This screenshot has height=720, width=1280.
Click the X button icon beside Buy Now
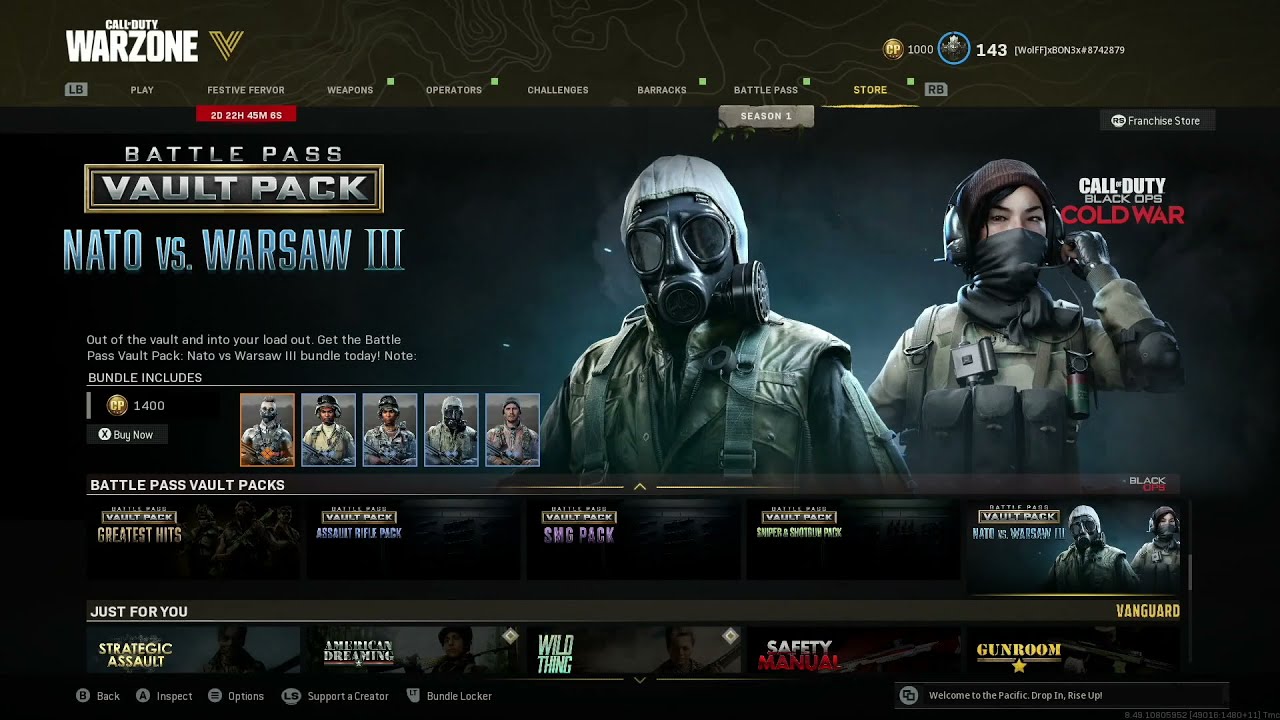click(104, 435)
